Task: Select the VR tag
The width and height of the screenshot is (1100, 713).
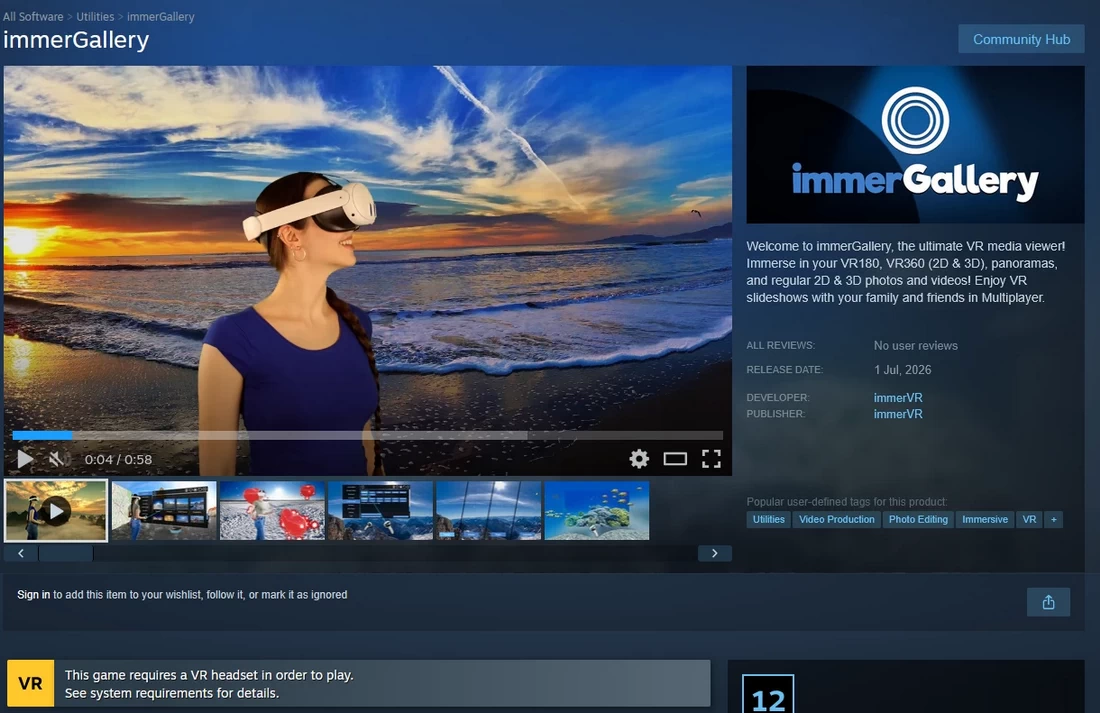Action: (x=1029, y=519)
